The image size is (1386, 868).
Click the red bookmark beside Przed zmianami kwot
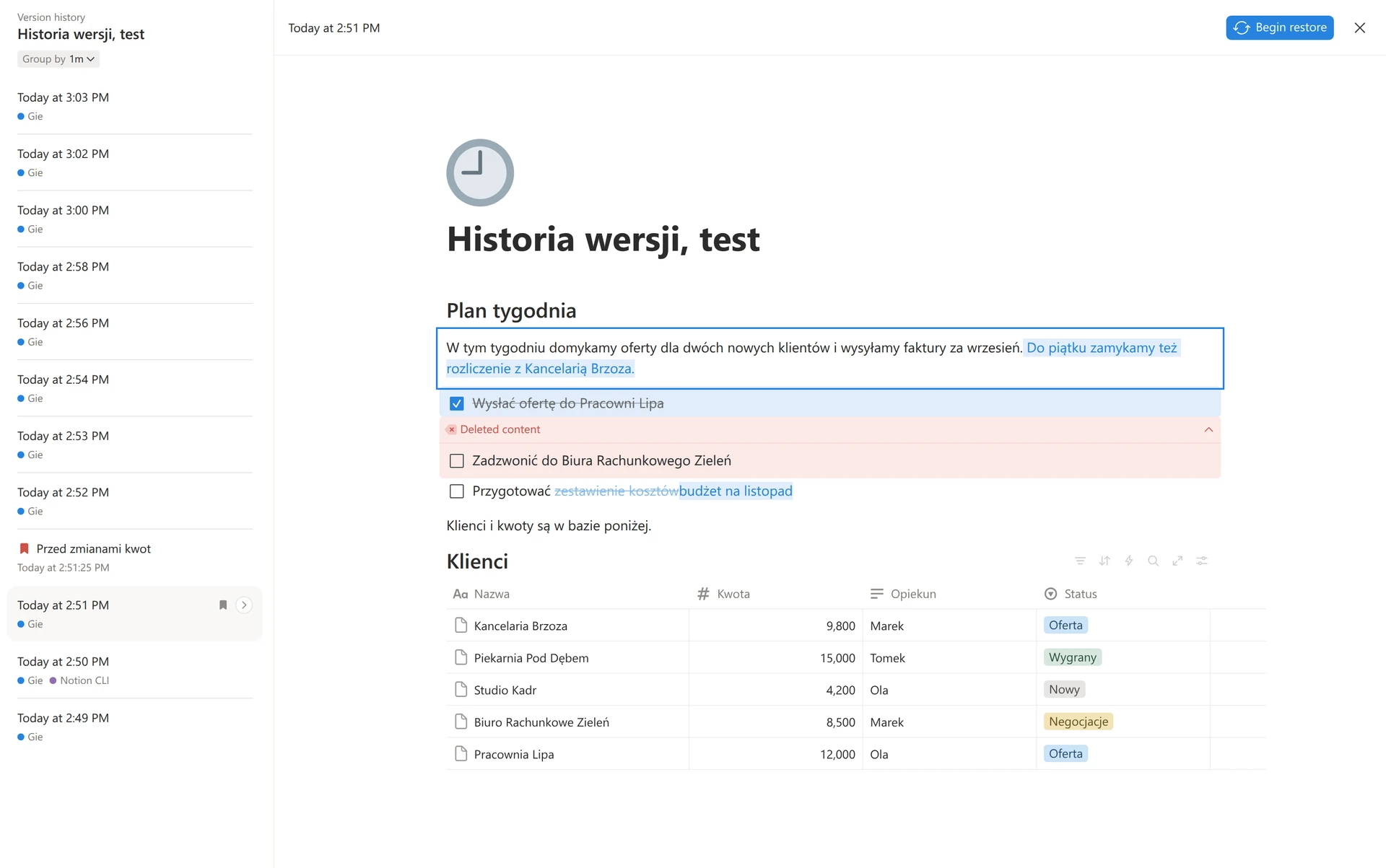(24, 548)
